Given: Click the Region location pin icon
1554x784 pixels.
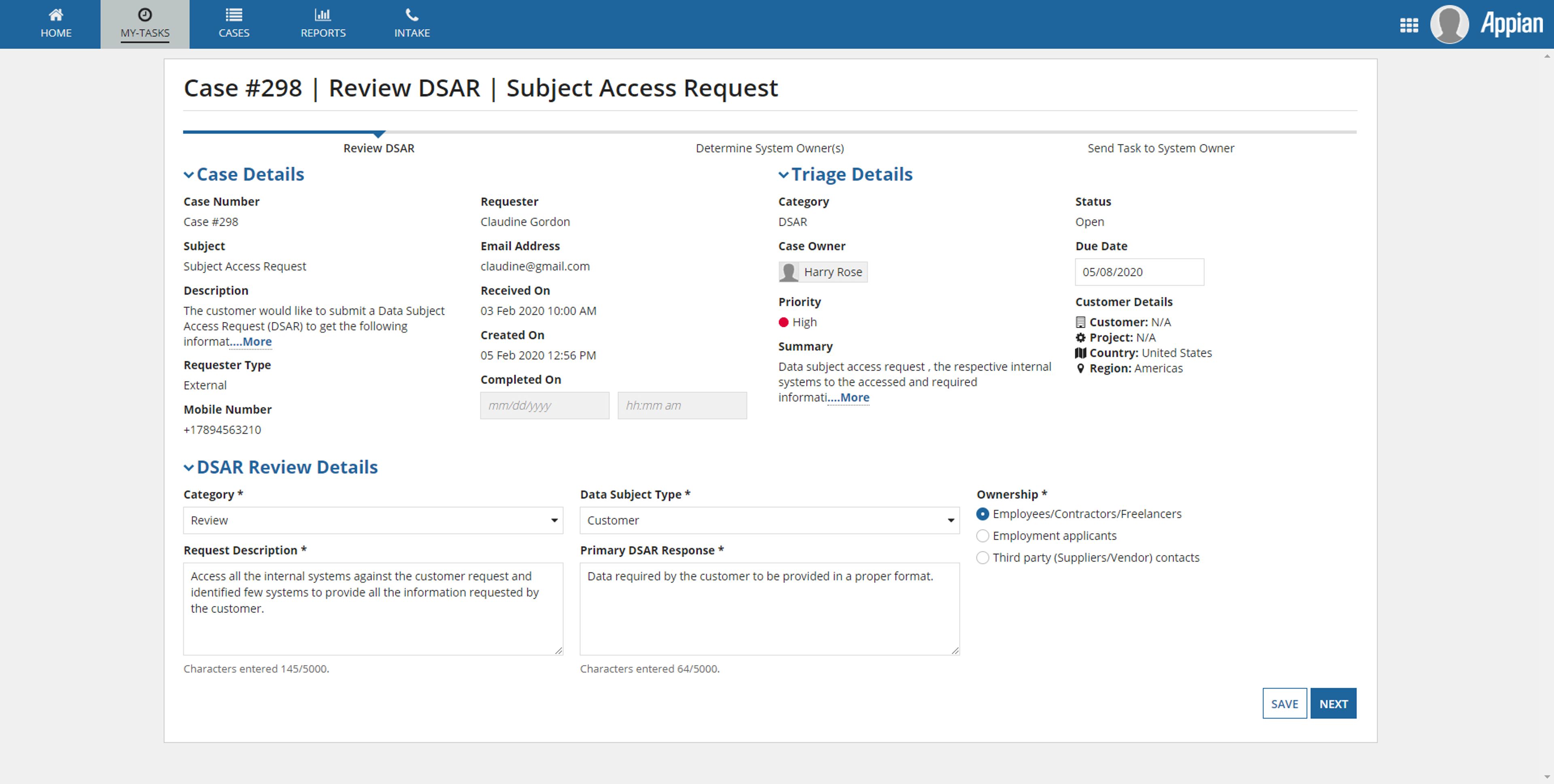Looking at the screenshot, I should (1081, 369).
